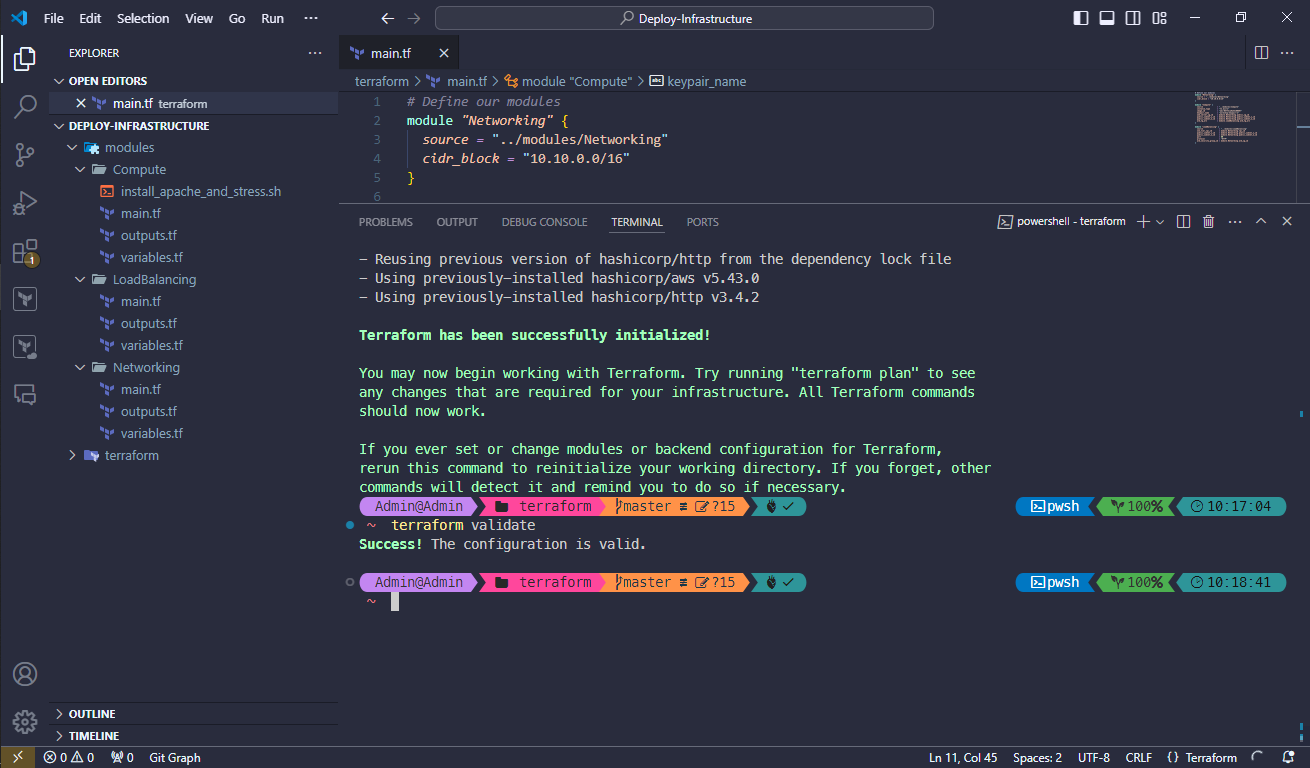1310x768 pixels.
Task: Open Git Graph from status bar
Action: pyautogui.click(x=175, y=757)
